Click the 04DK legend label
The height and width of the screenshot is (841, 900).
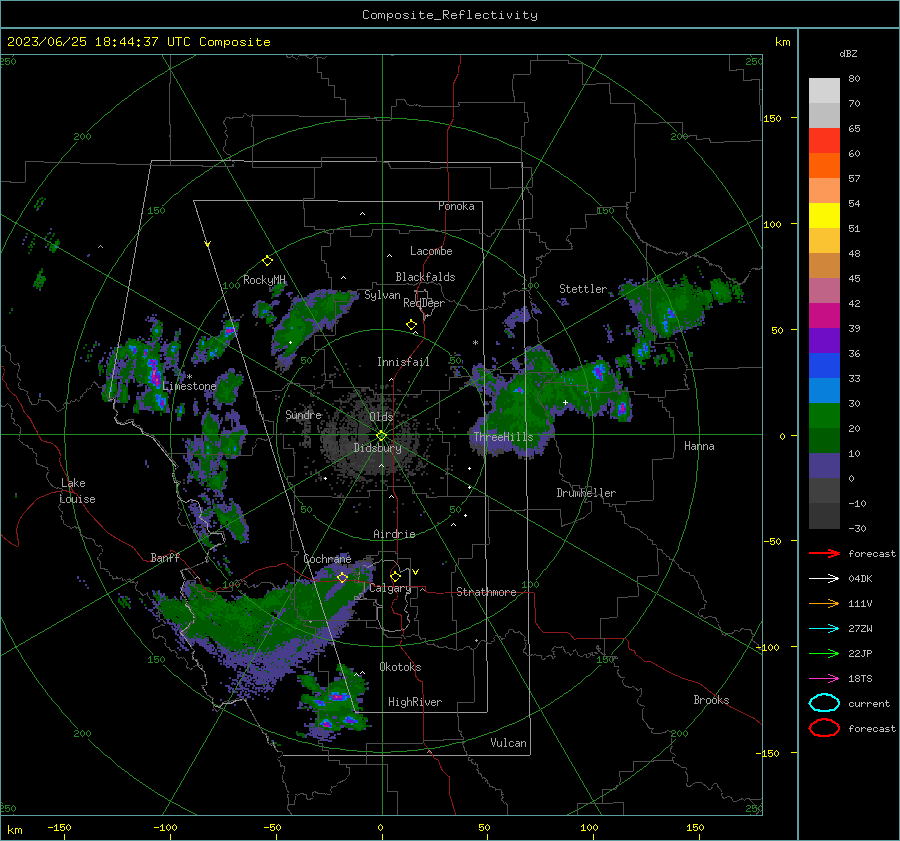(860, 579)
